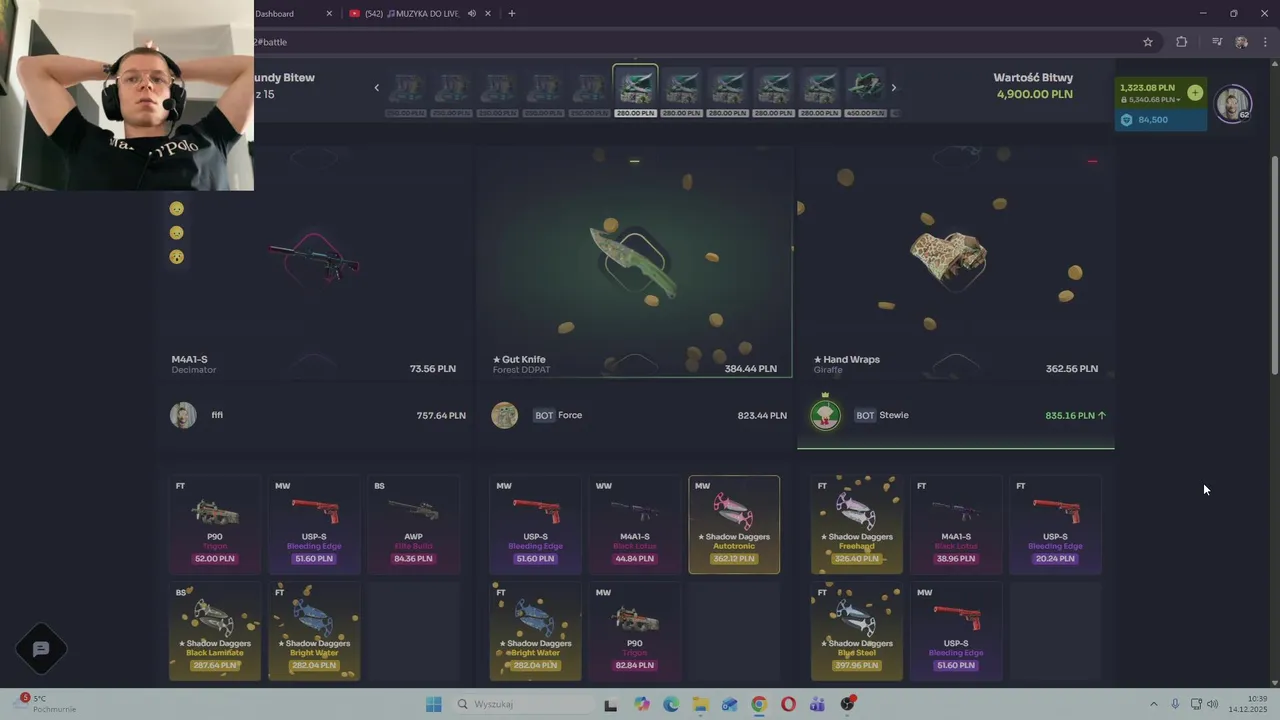1280x720 pixels.
Task: Open Chrome media controls icon
Action: pos(1217,42)
